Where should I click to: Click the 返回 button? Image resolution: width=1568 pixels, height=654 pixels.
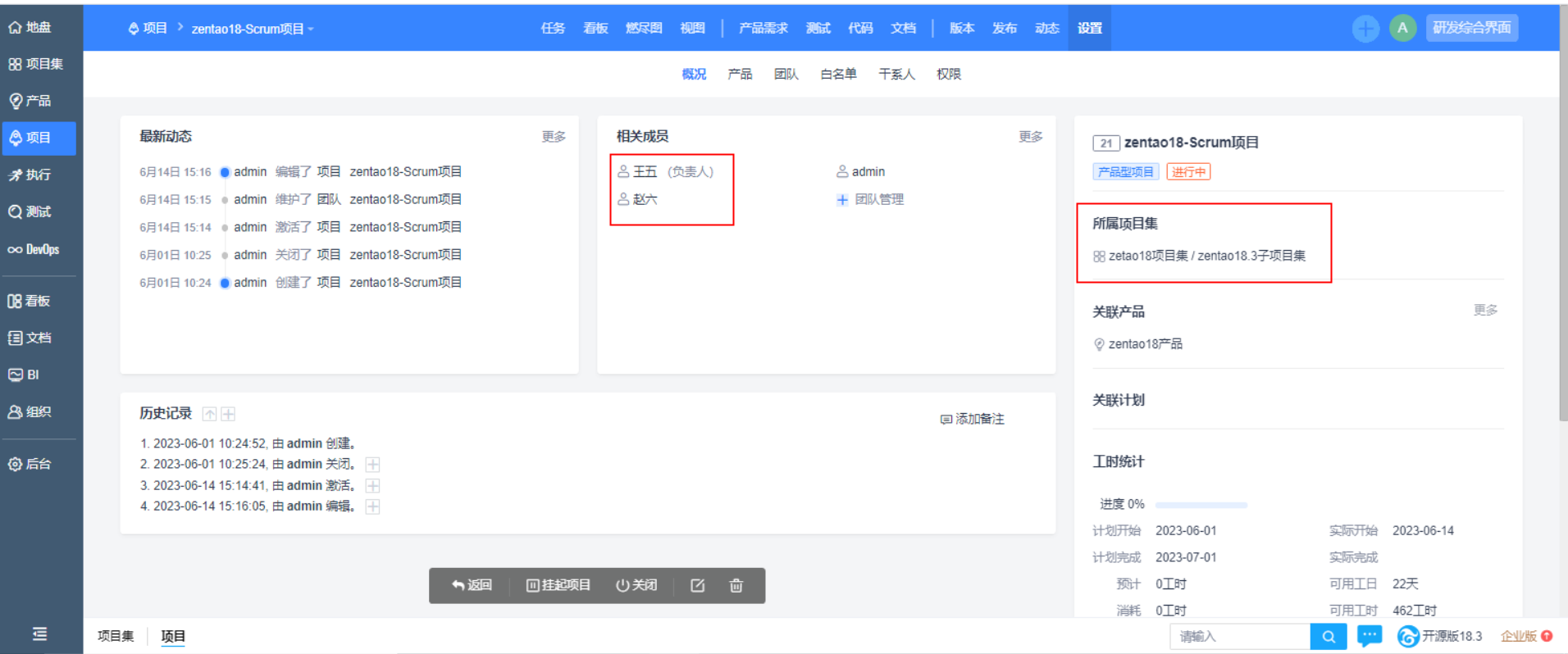[472, 585]
